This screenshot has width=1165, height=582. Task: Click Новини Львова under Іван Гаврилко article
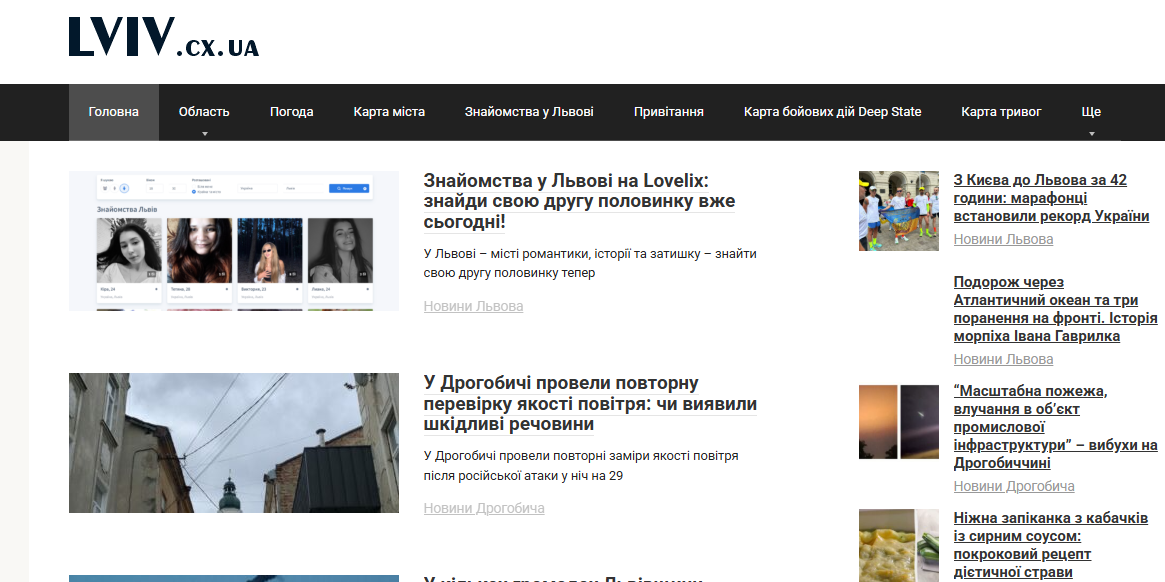click(x=1003, y=360)
